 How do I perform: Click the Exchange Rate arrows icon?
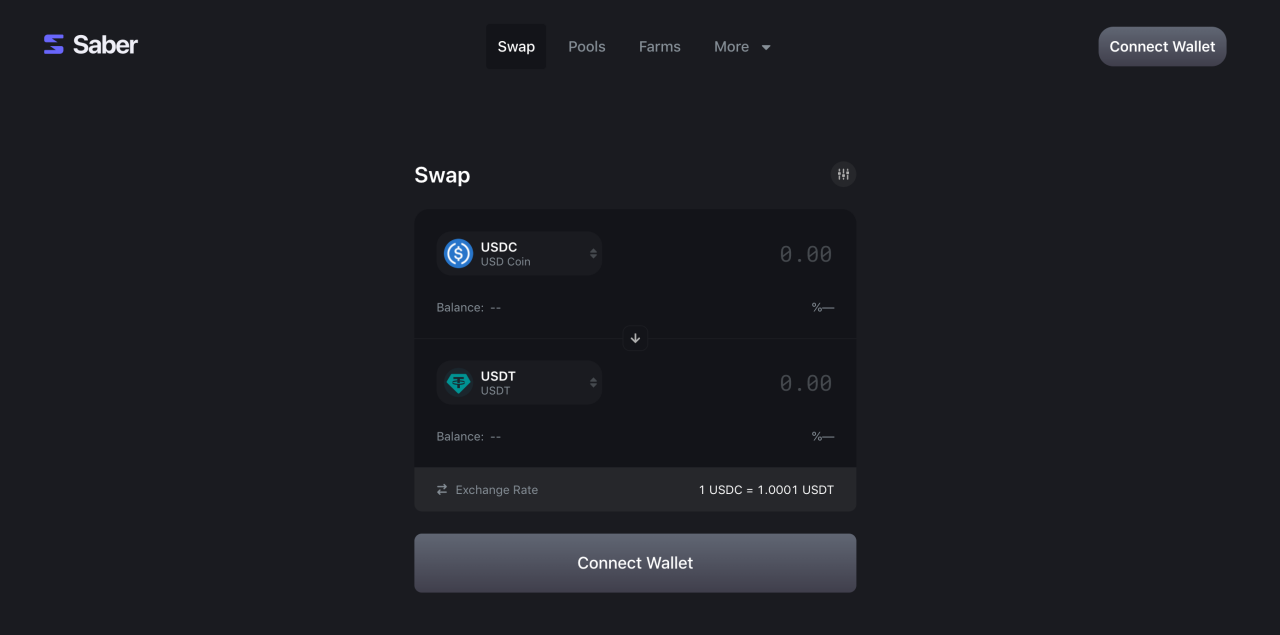pyautogui.click(x=442, y=490)
